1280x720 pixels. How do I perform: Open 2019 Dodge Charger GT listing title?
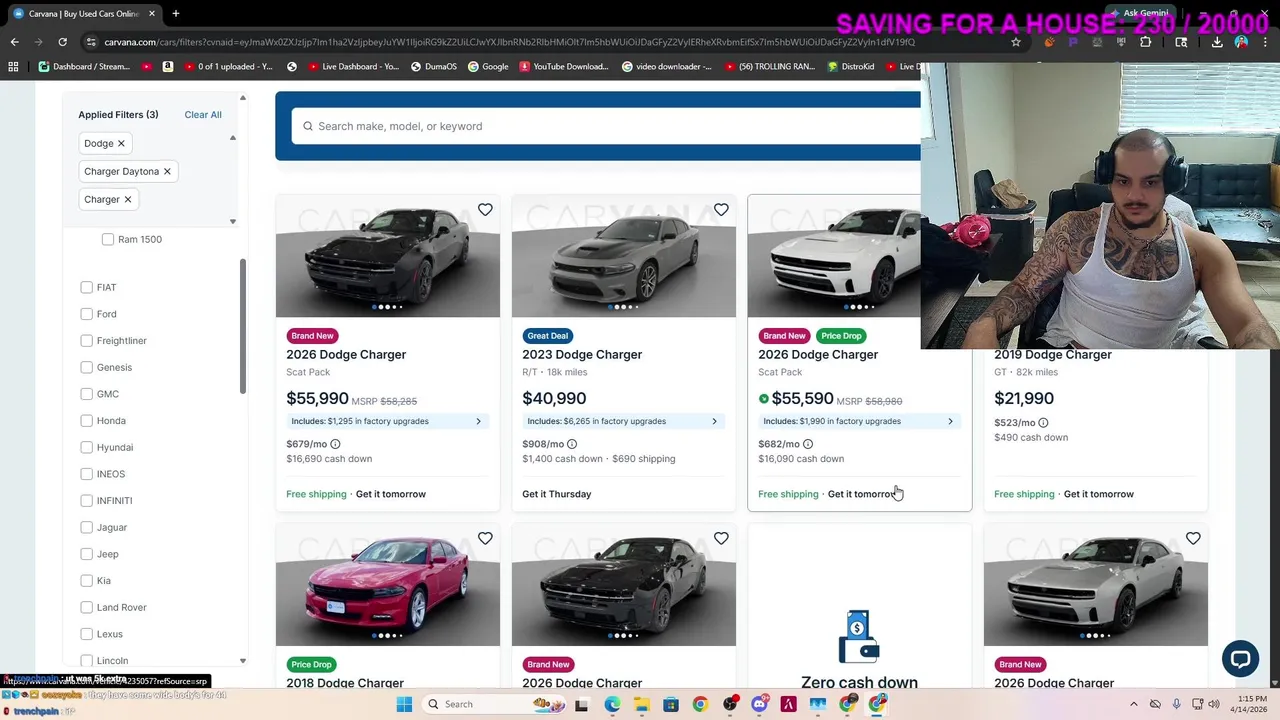point(1053,355)
